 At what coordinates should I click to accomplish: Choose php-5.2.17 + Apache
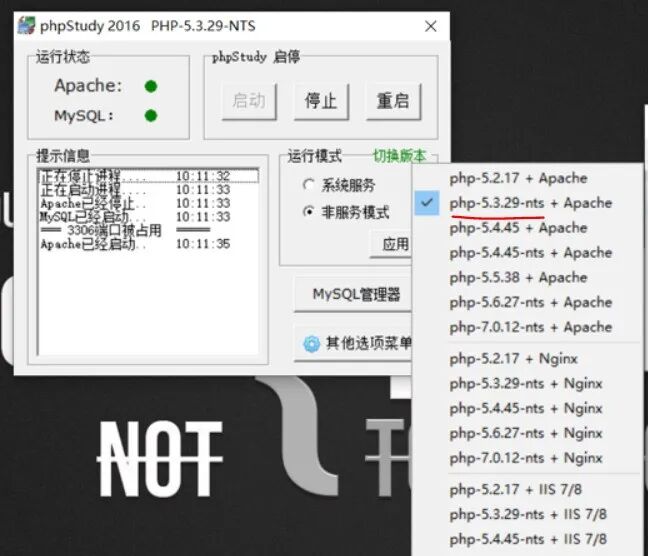pyautogui.click(x=527, y=178)
